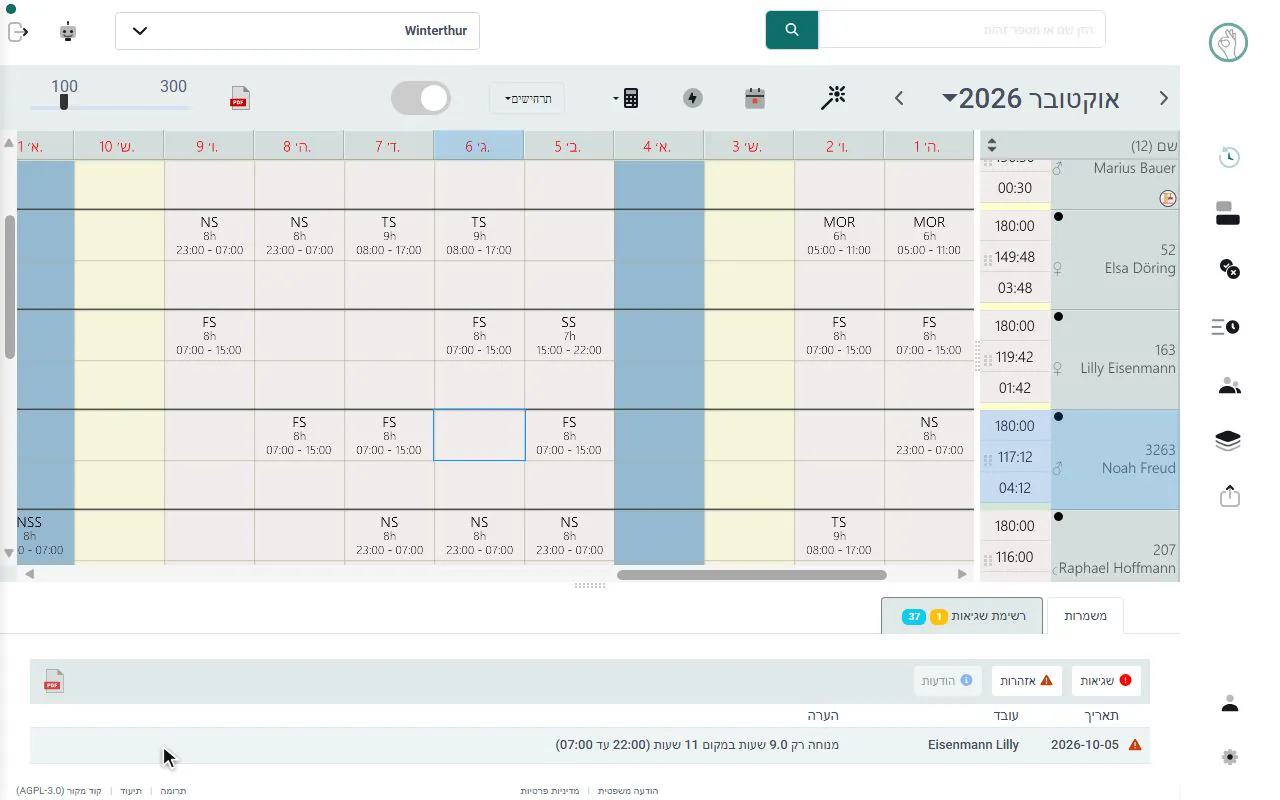Click the stacked layers sidebar icon

pos(1229,441)
